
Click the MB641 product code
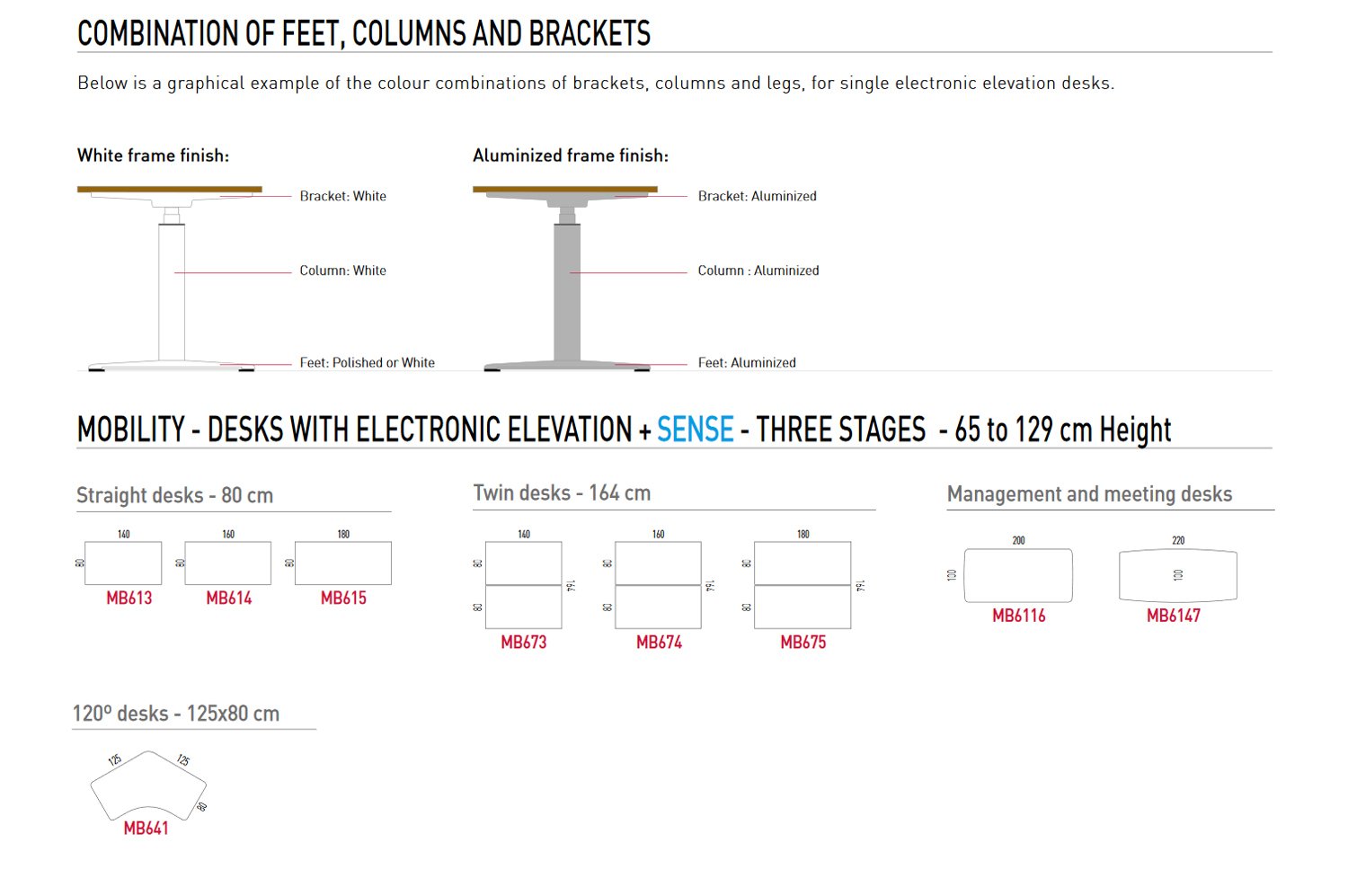[146, 829]
